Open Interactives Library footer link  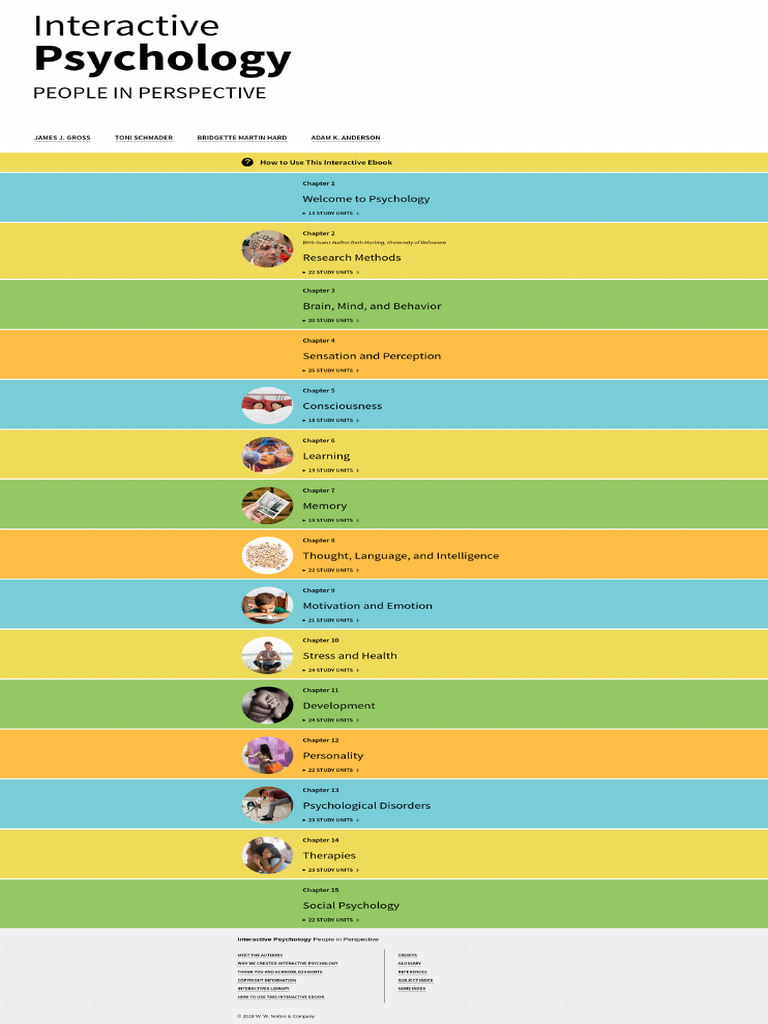tap(263, 989)
